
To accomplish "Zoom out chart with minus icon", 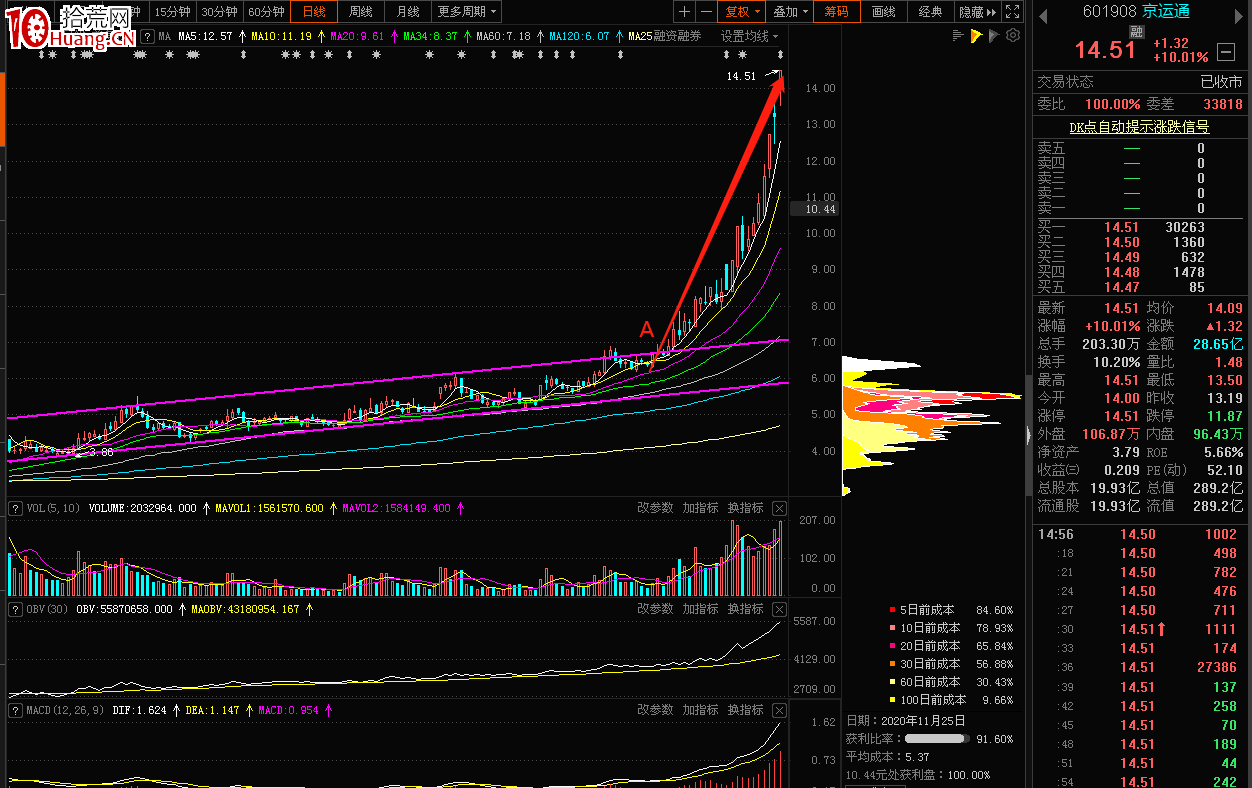I will coord(706,12).
